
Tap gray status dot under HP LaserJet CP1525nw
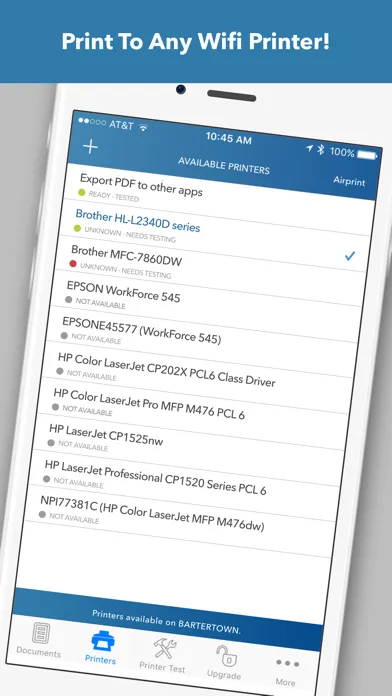click(51, 443)
